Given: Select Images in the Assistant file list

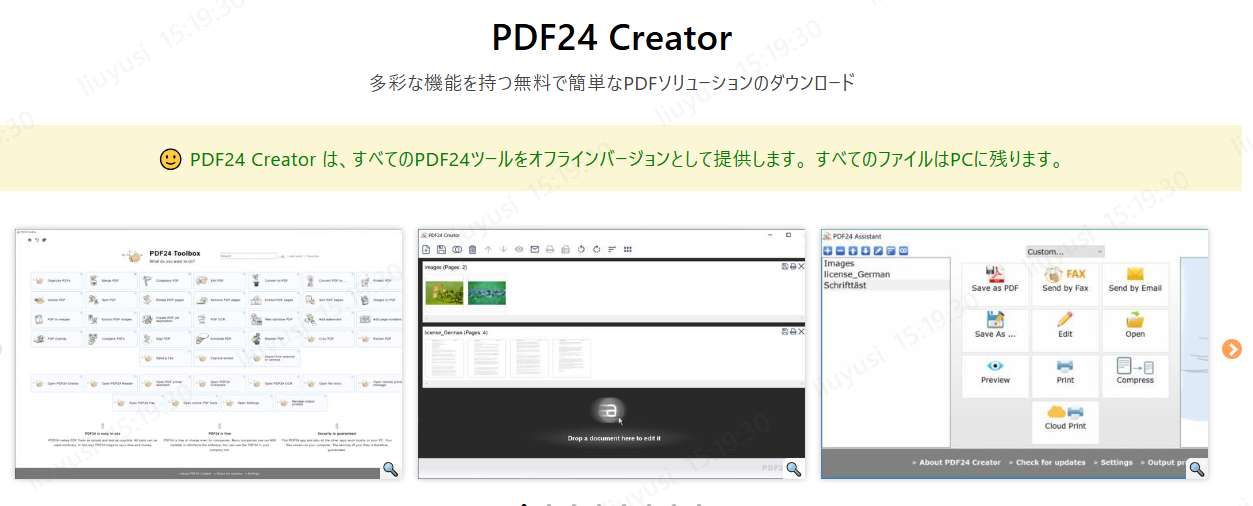Looking at the screenshot, I should click(838, 264).
